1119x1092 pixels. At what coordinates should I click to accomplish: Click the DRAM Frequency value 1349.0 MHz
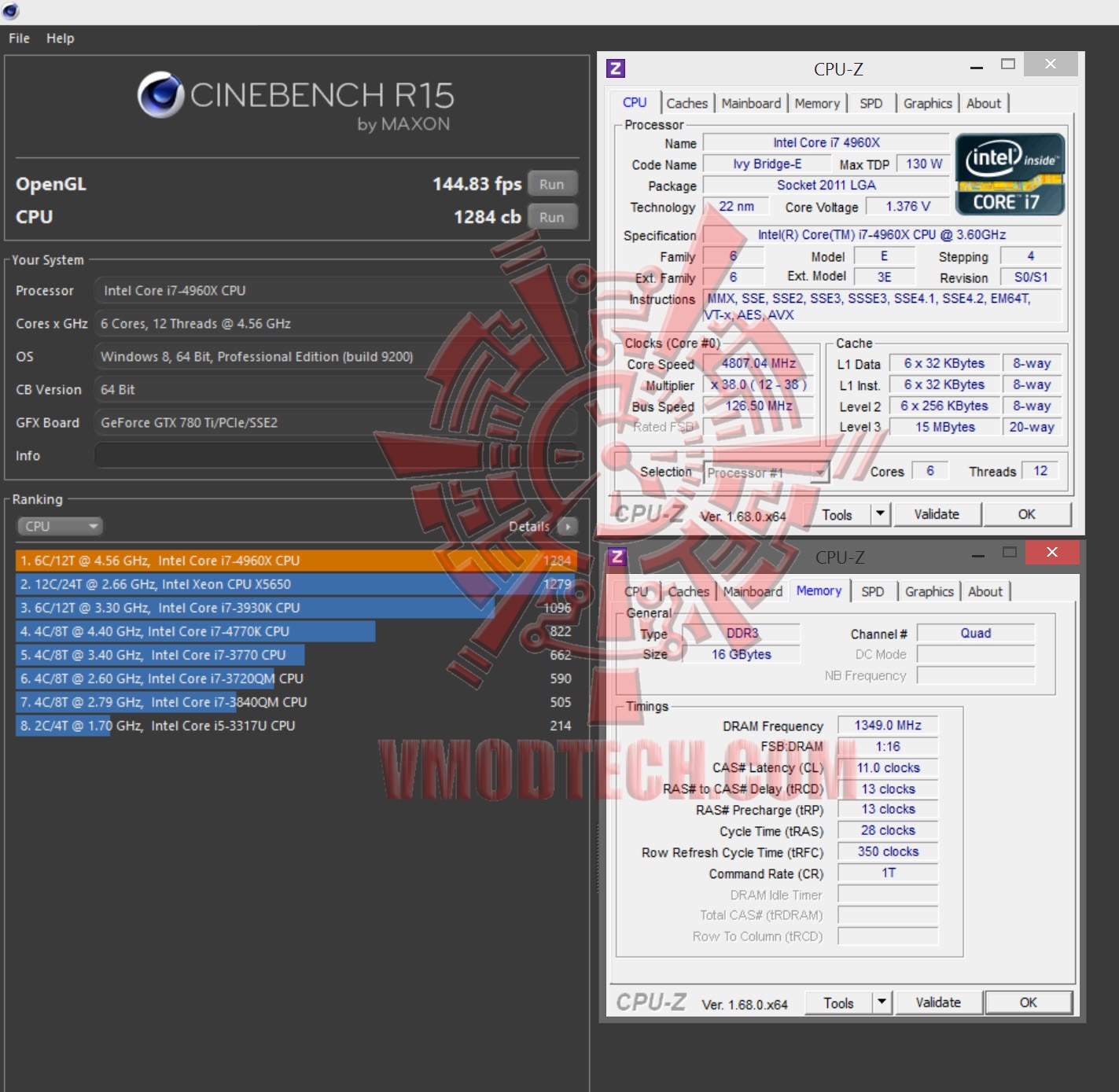coord(888,726)
